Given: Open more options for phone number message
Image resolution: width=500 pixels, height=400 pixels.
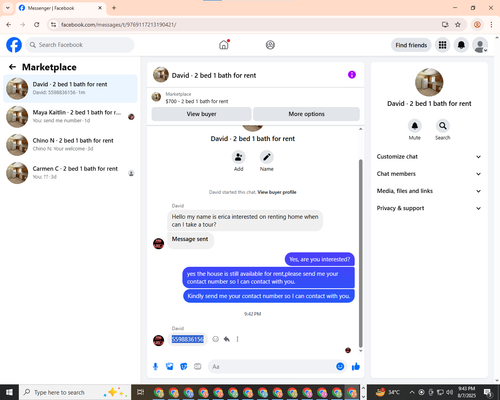Looking at the screenshot, I should (x=237, y=339).
